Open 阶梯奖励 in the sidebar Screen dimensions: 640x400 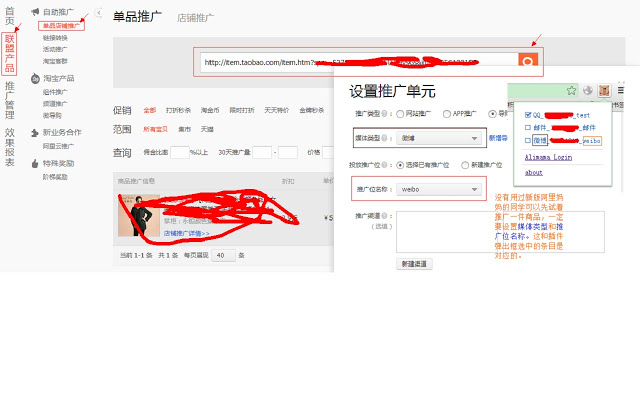[x=55, y=177]
